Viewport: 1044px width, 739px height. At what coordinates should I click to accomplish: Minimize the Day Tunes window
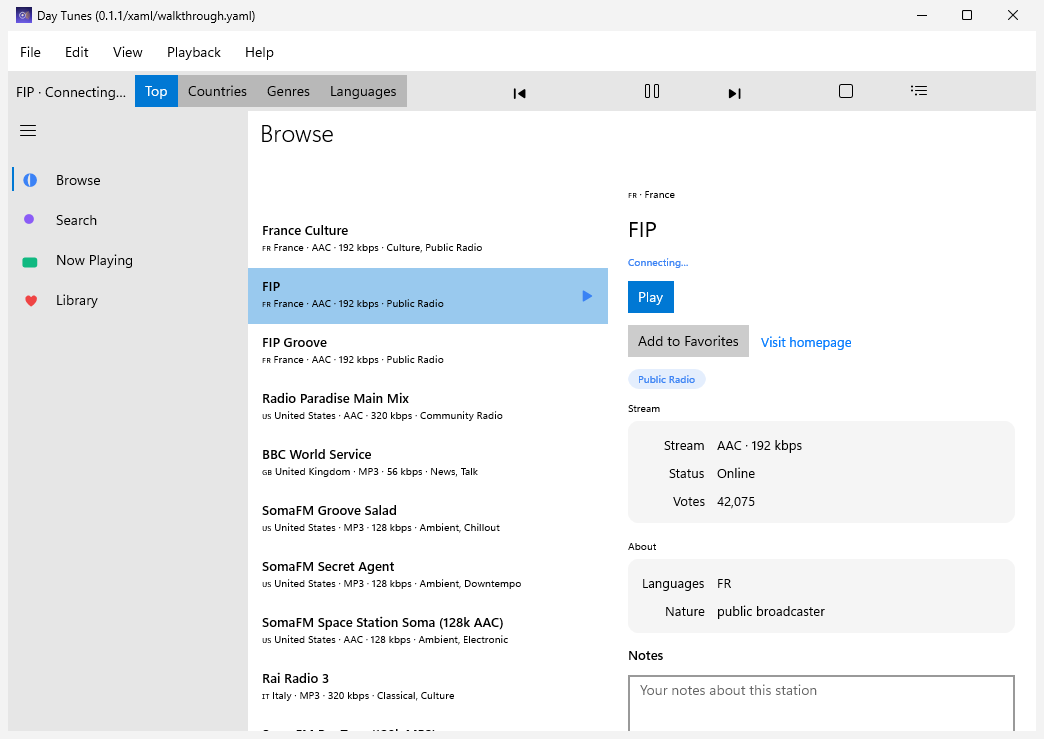point(922,15)
